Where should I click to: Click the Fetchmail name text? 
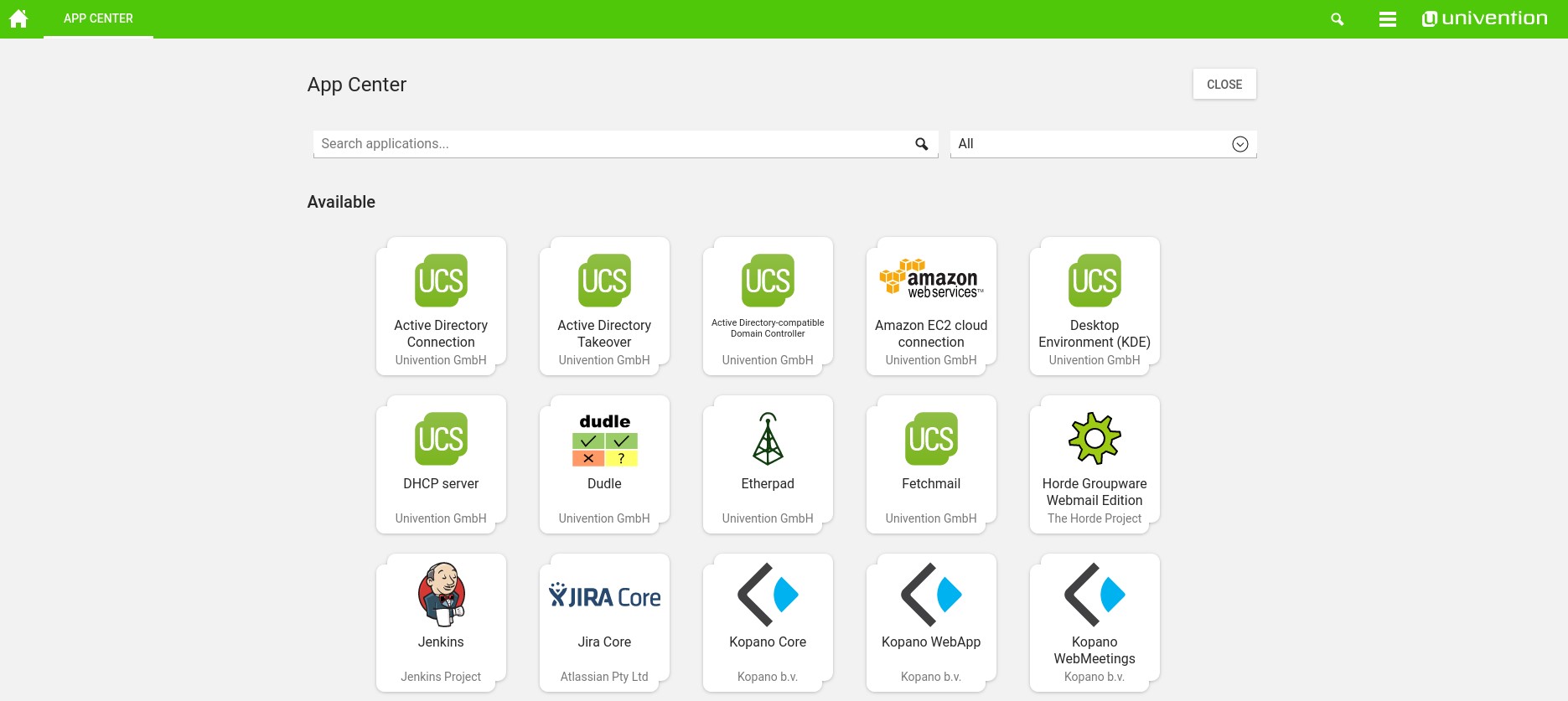tap(931, 483)
